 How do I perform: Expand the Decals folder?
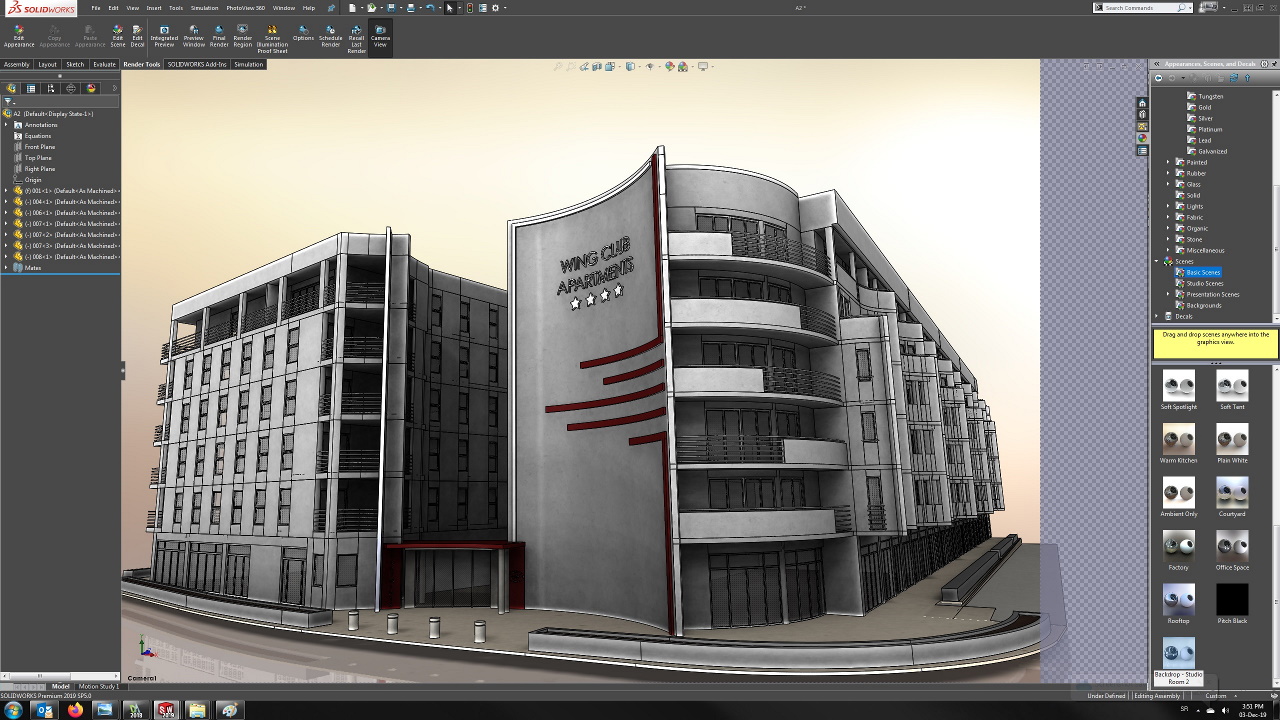click(x=1157, y=316)
